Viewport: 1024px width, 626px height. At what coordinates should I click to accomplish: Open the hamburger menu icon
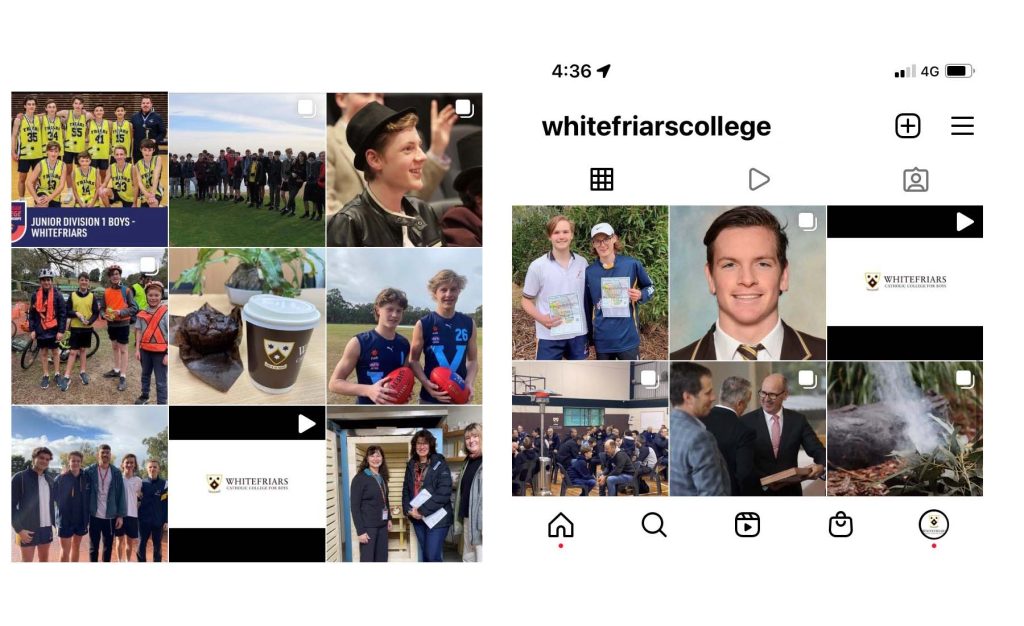(961, 125)
